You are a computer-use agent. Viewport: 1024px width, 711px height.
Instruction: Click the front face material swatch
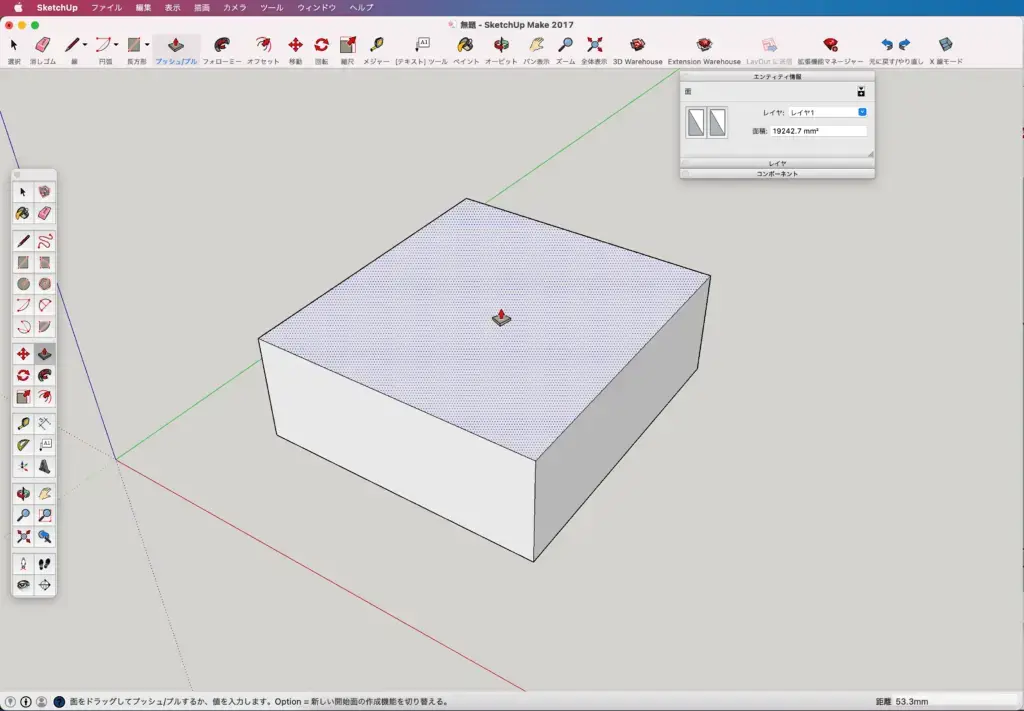[696, 122]
